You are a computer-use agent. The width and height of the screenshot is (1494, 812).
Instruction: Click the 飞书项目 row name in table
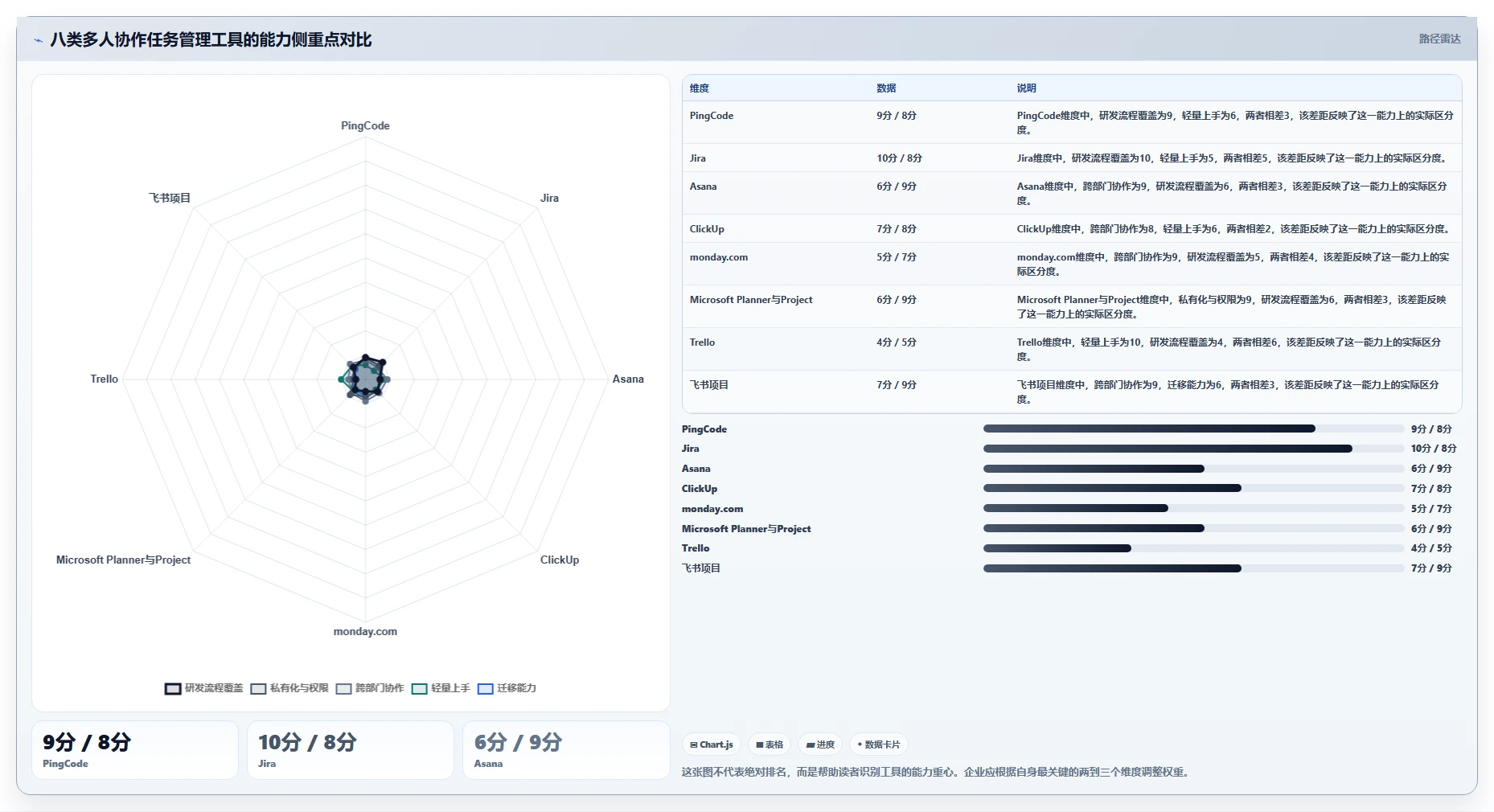coord(709,385)
